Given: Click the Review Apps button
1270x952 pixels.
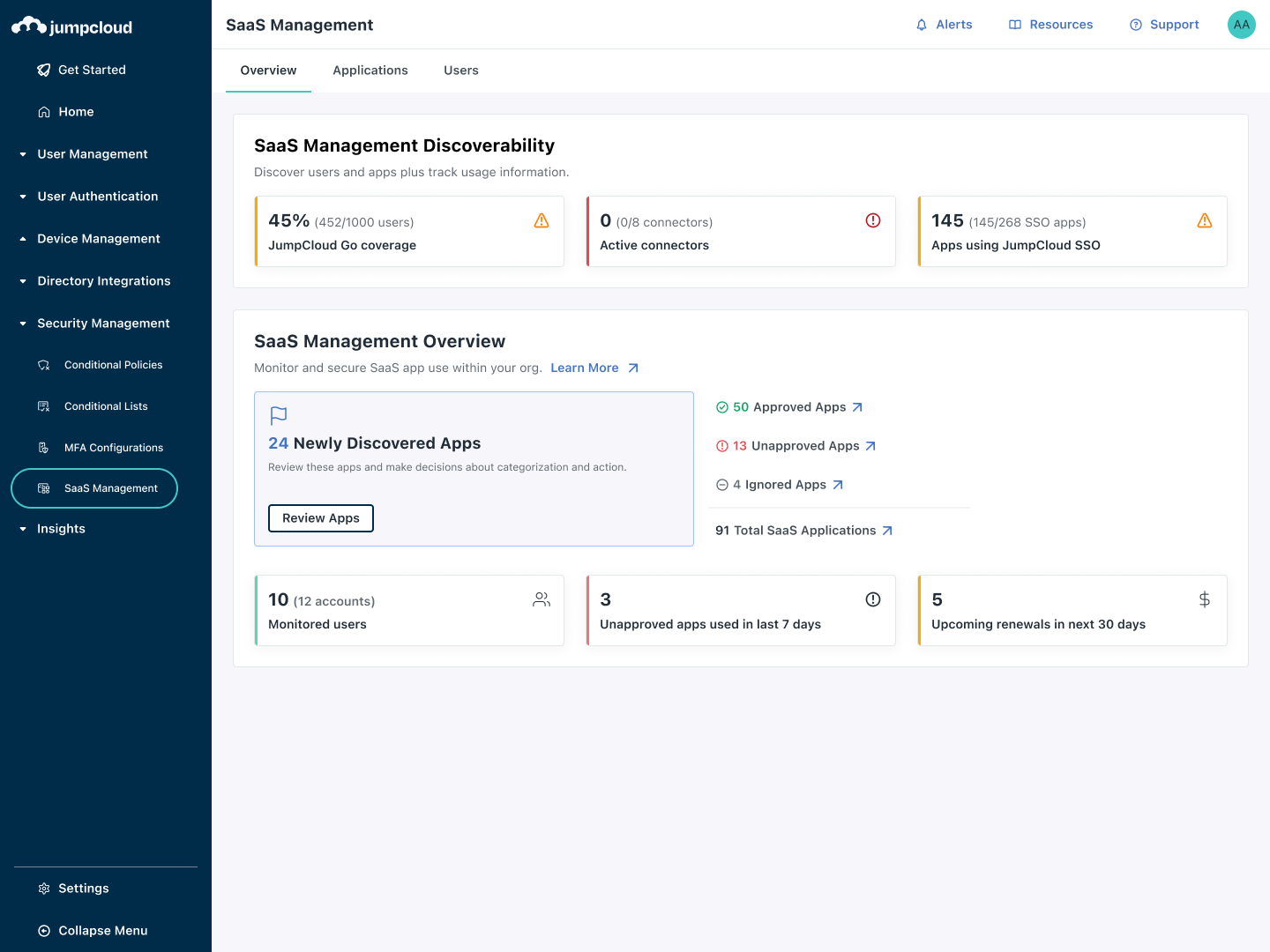Looking at the screenshot, I should 321,518.
